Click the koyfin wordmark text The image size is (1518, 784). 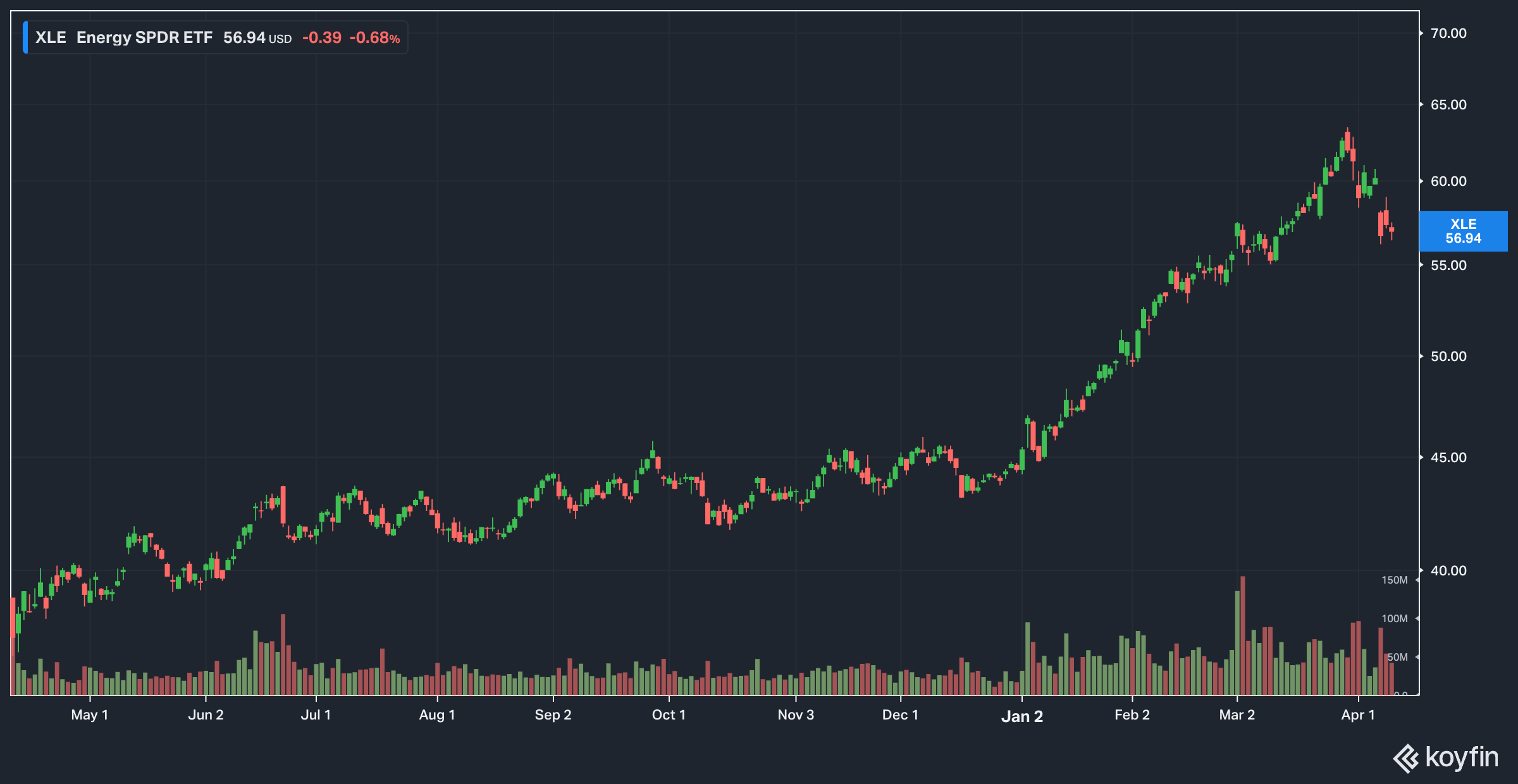[x=1462, y=757]
